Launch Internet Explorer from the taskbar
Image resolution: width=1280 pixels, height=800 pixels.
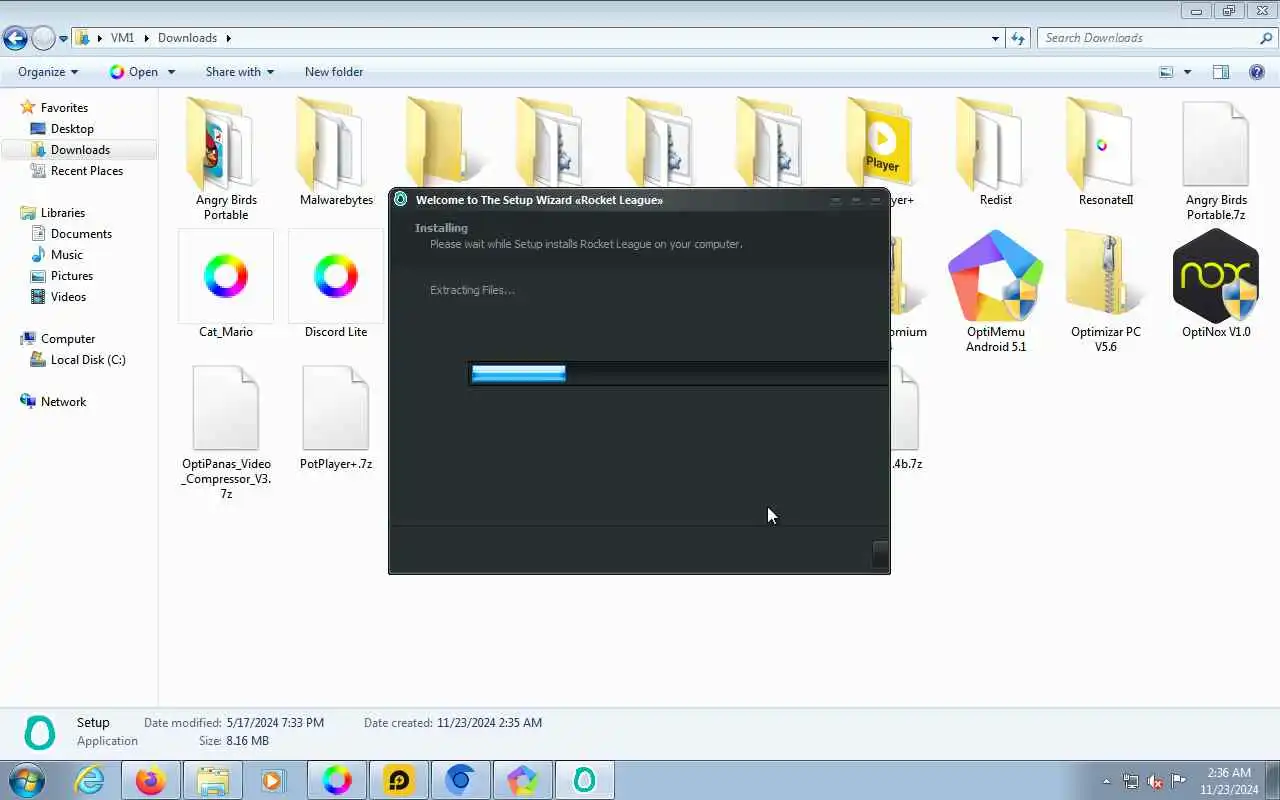(90, 780)
